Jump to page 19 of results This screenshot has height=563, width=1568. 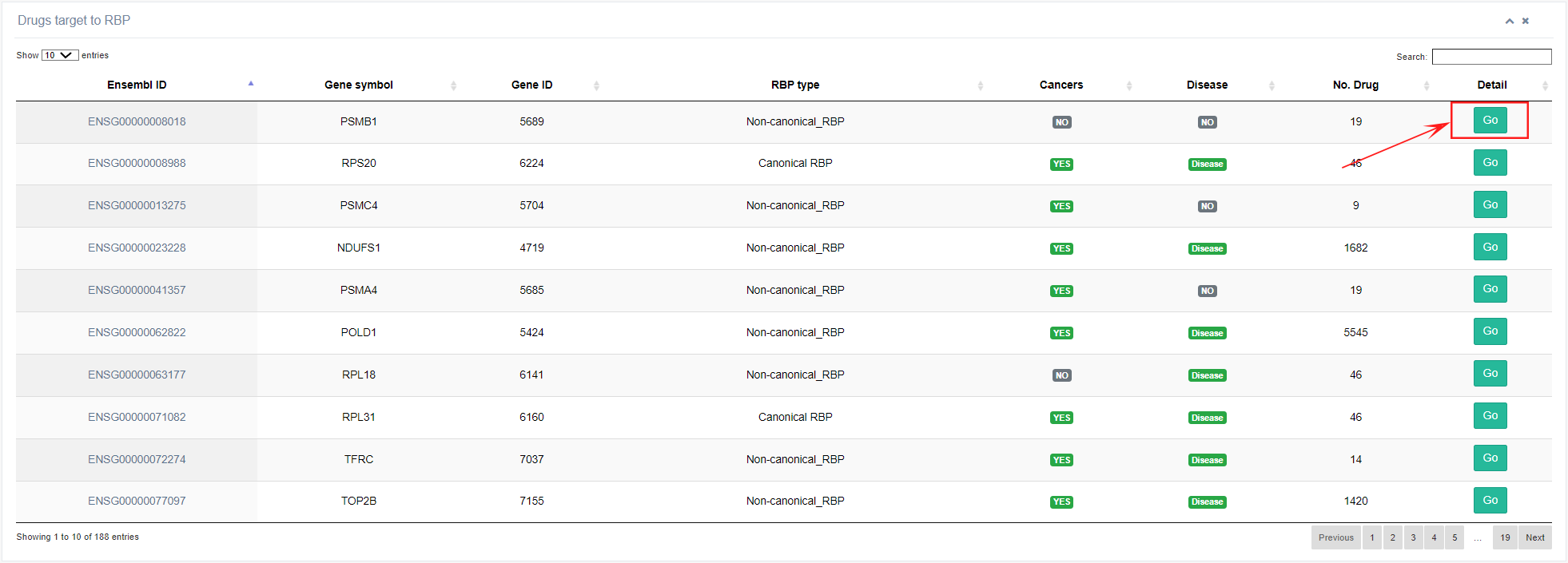[1505, 537]
